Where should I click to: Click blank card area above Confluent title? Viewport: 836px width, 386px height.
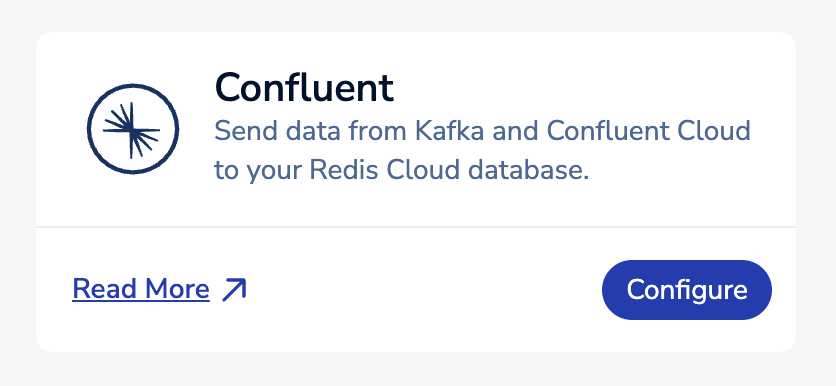[416, 51]
